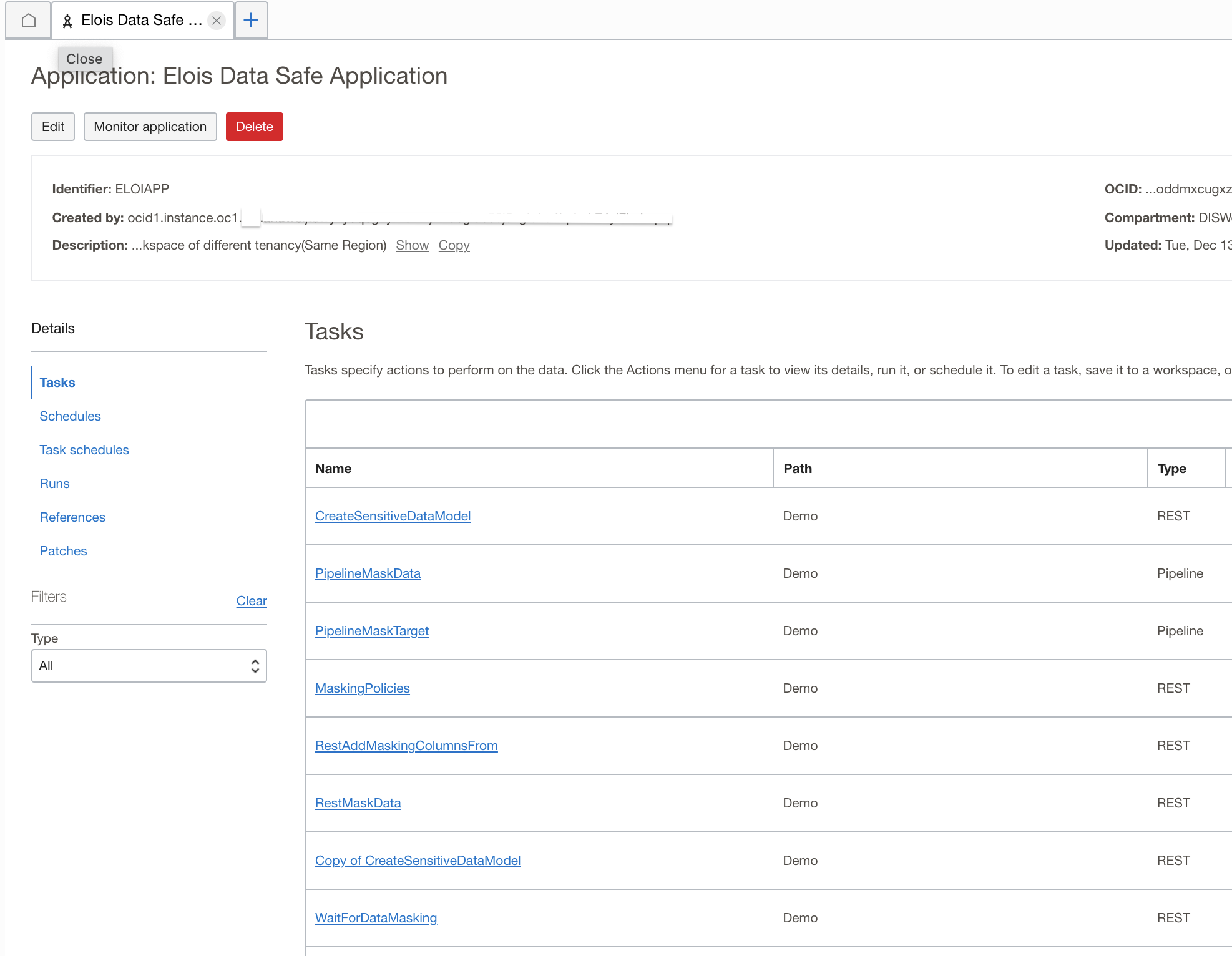Close the Elois Data Safe tab
The image size is (1232, 956).
click(217, 21)
